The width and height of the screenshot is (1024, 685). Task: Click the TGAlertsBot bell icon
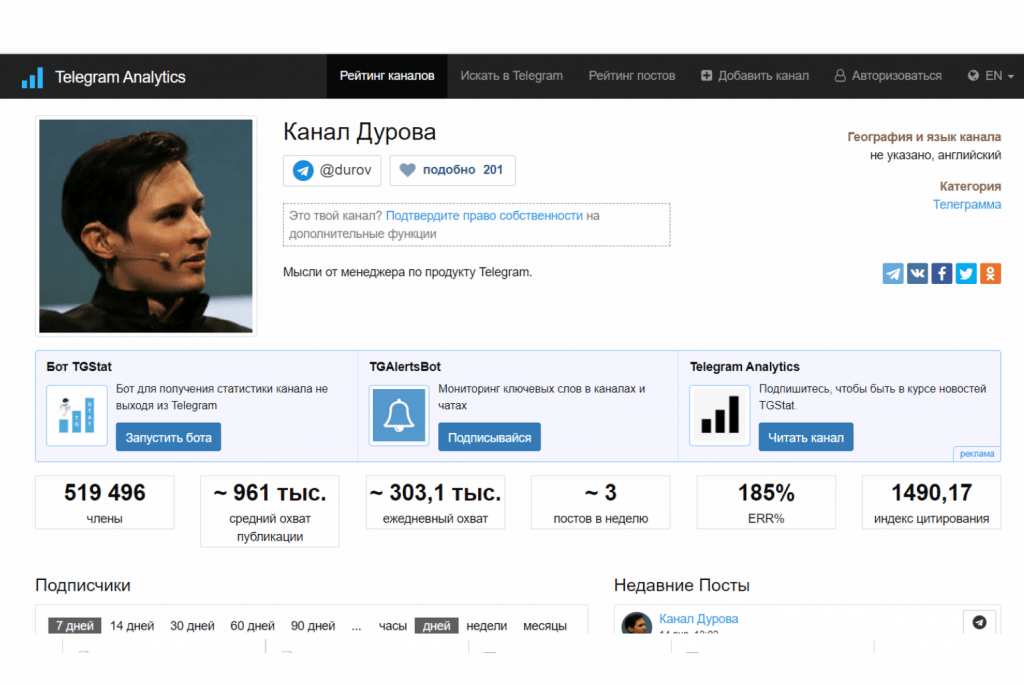398,415
